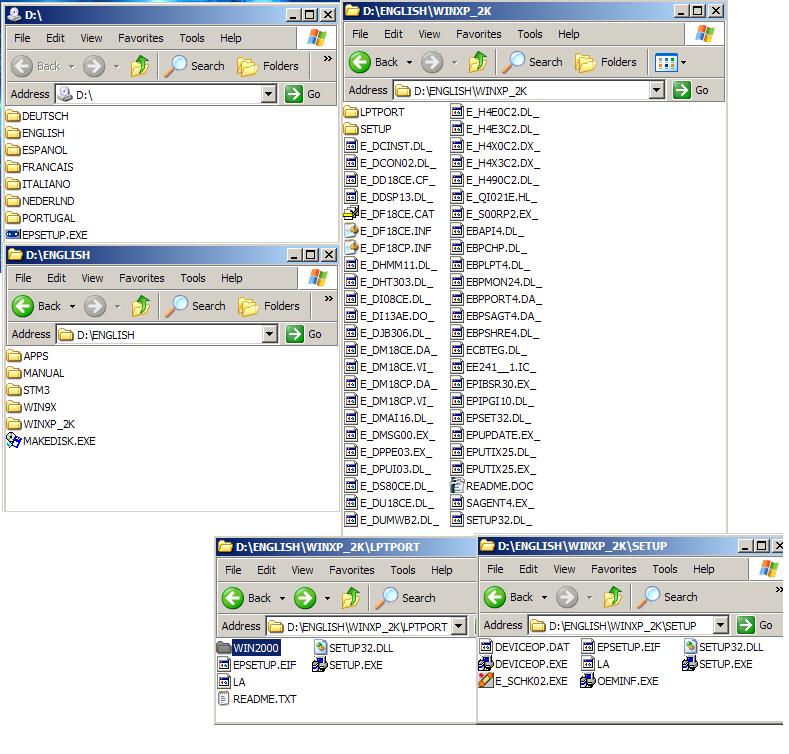This screenshot has width=789, height=754.
Task: Toggle Folders pane in D:\ENGLISH window
Action: (269, 306)
